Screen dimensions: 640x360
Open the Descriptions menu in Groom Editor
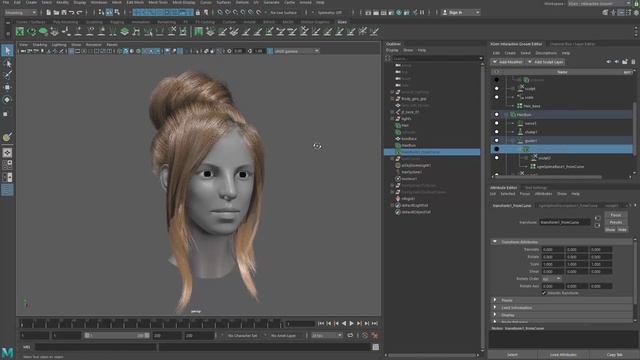click(546, 53)
